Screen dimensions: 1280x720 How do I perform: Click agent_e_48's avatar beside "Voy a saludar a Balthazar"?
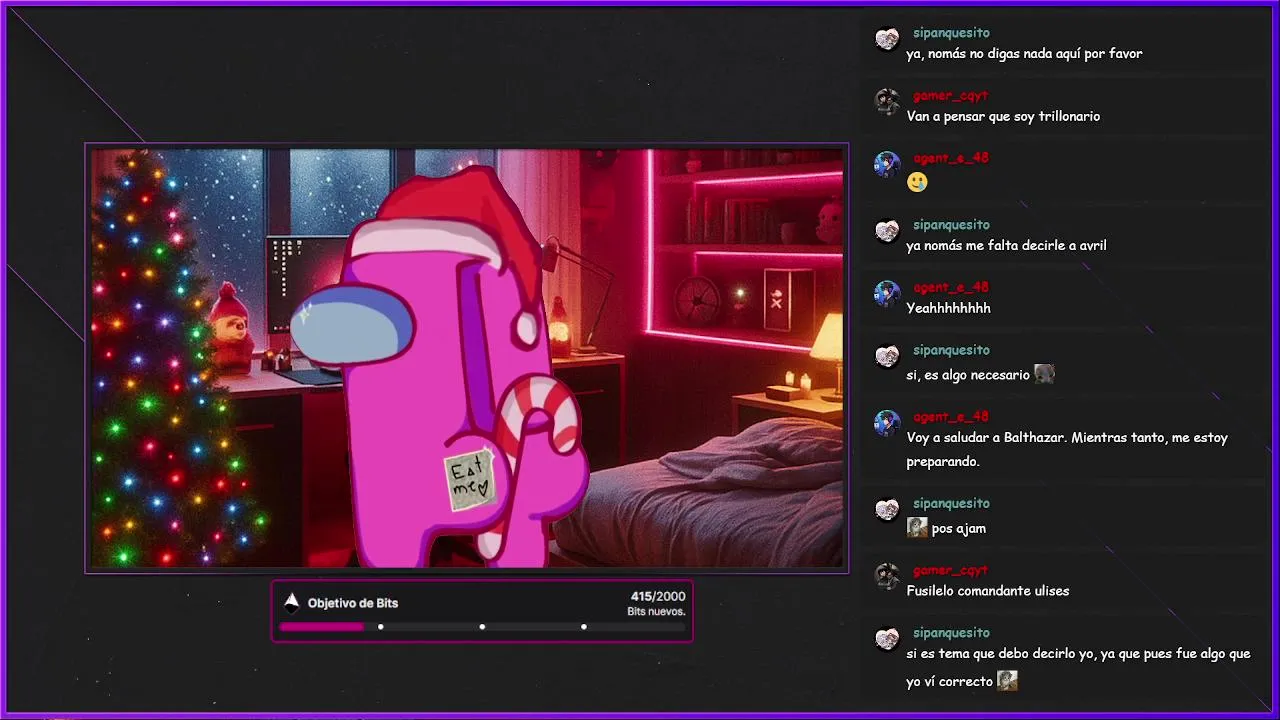pyautogui.click(x=887, y=423)
